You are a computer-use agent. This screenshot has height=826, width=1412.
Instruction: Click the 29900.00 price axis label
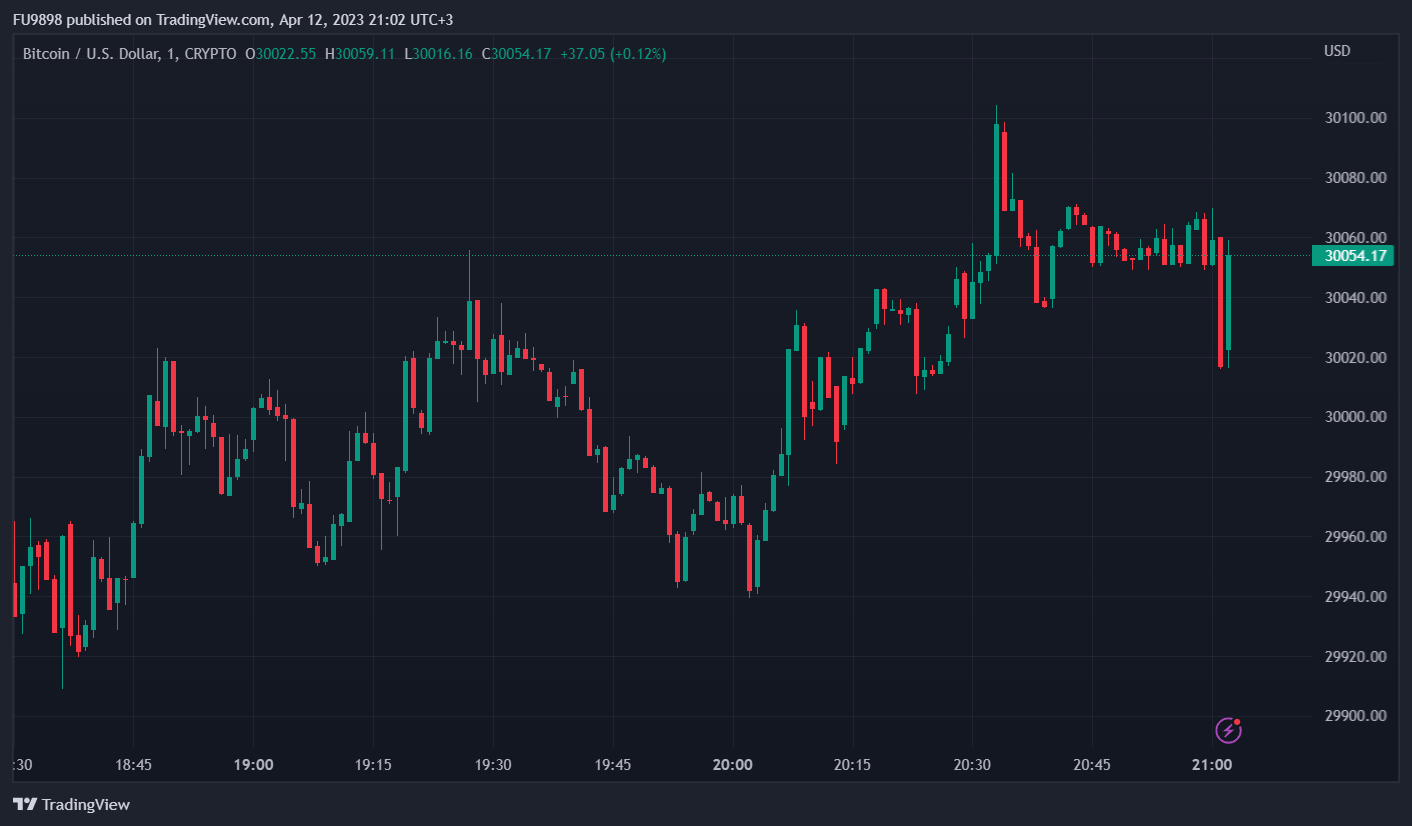click(x=1355, y=716)
